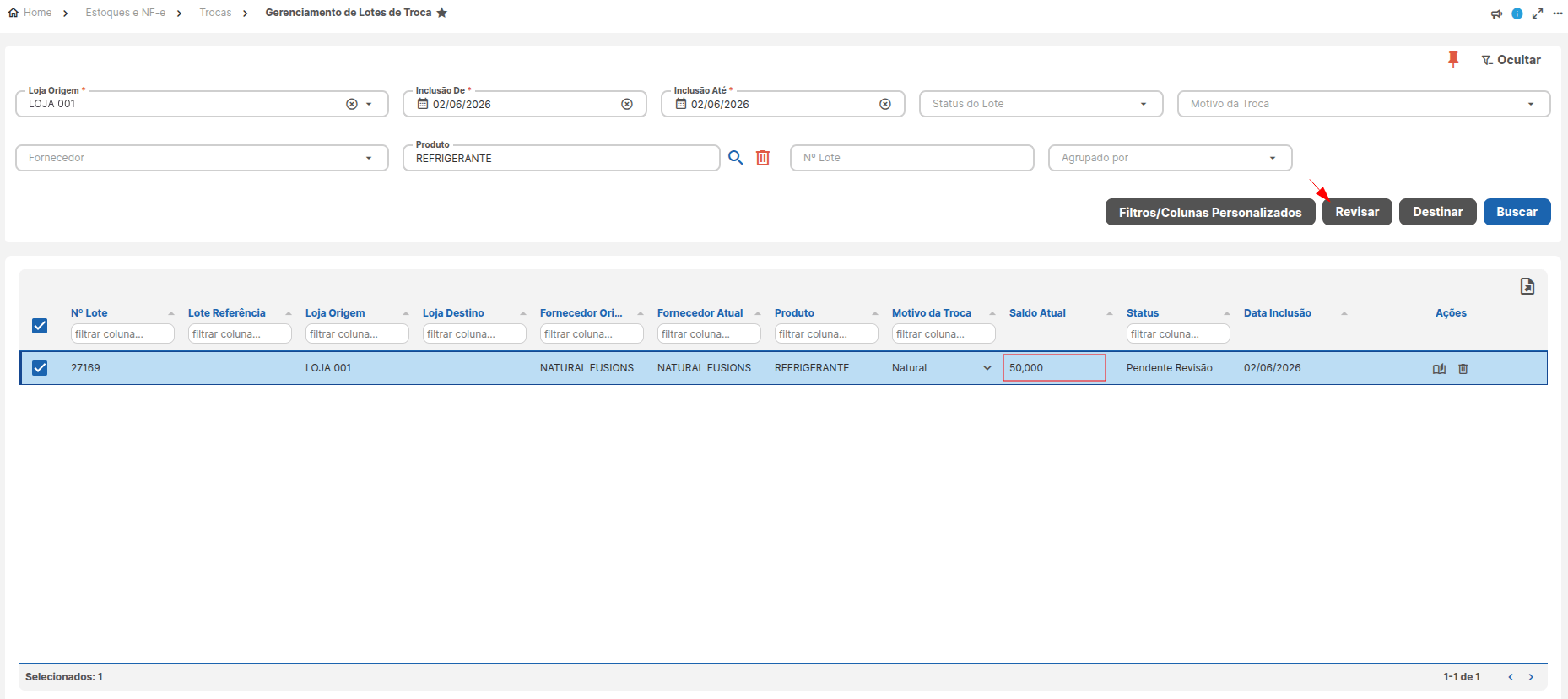Click Pendente Revisão status cell
This screenshot has height=699, width=1568.
coord(1169,368)
